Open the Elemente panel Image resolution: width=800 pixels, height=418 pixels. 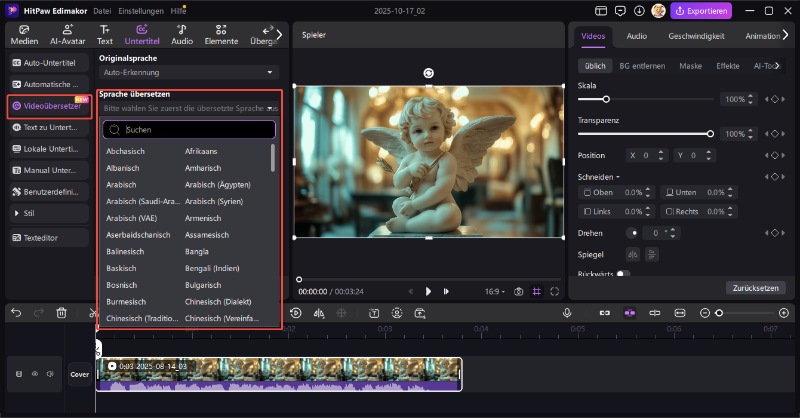coord(221,35)
